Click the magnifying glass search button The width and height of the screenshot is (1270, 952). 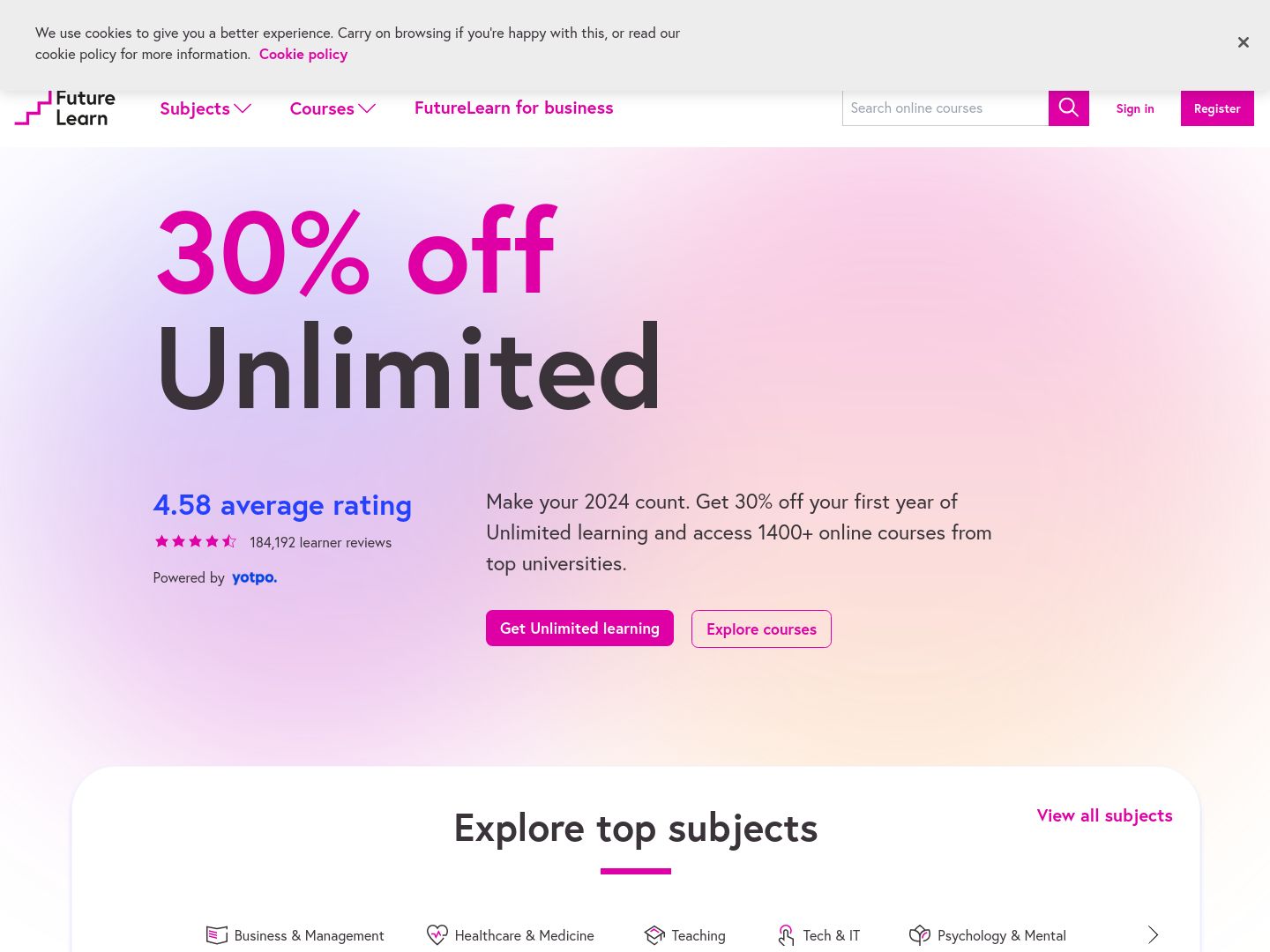[1068, 108]
